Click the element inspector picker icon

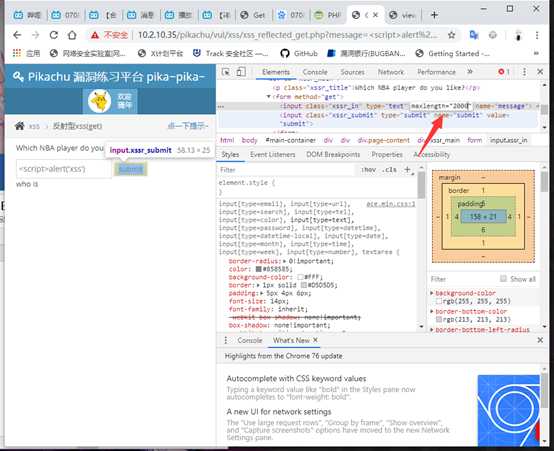pos(226,72)
